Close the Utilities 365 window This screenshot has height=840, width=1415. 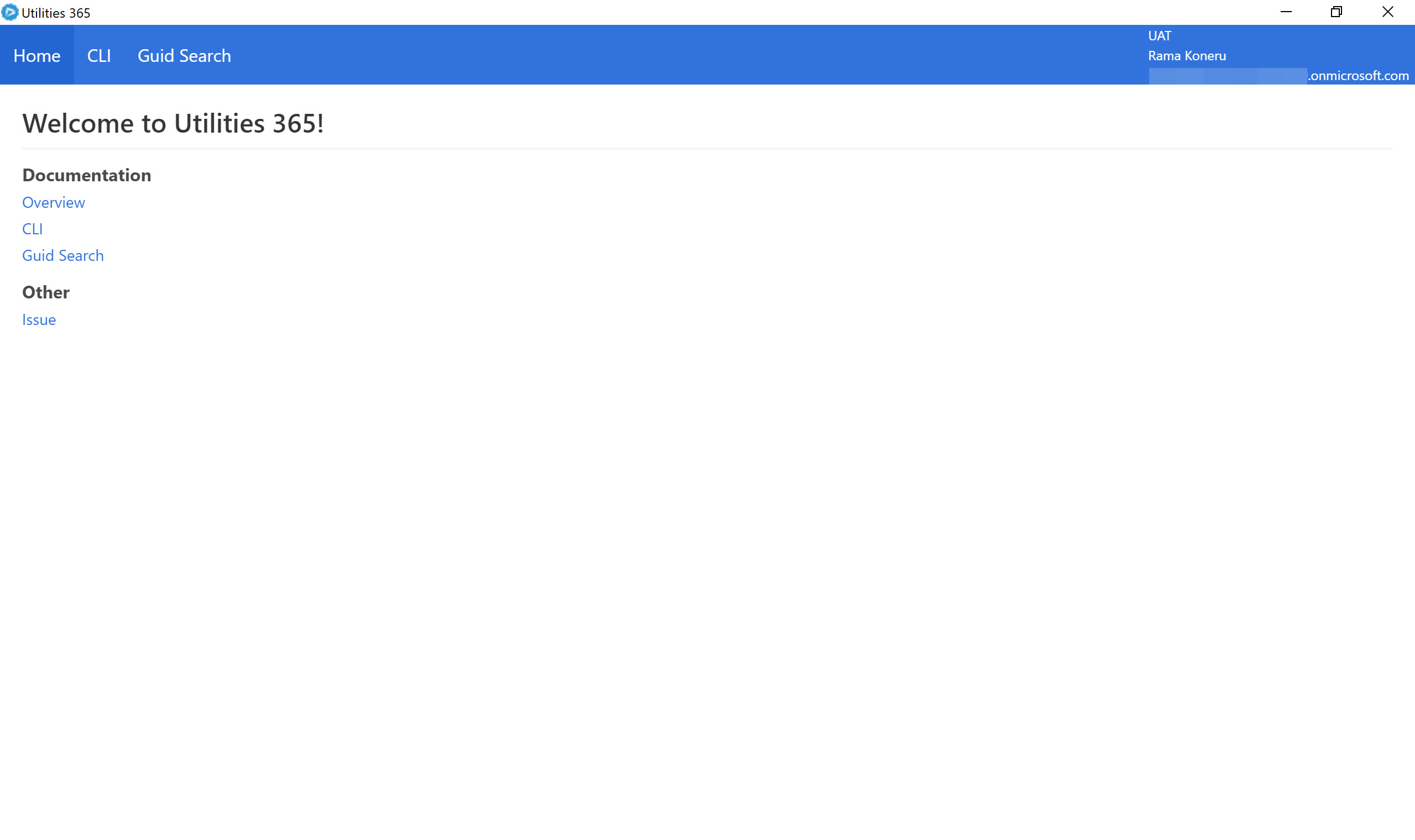[x=1387, y=12]
